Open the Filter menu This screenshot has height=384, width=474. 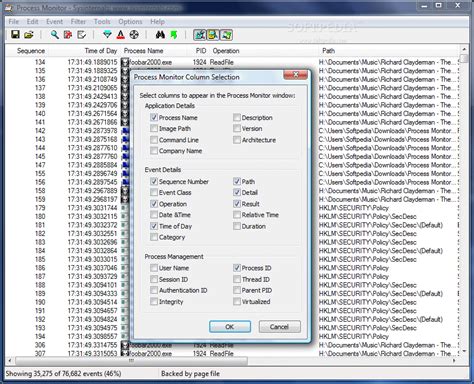[x=78, y=22]
